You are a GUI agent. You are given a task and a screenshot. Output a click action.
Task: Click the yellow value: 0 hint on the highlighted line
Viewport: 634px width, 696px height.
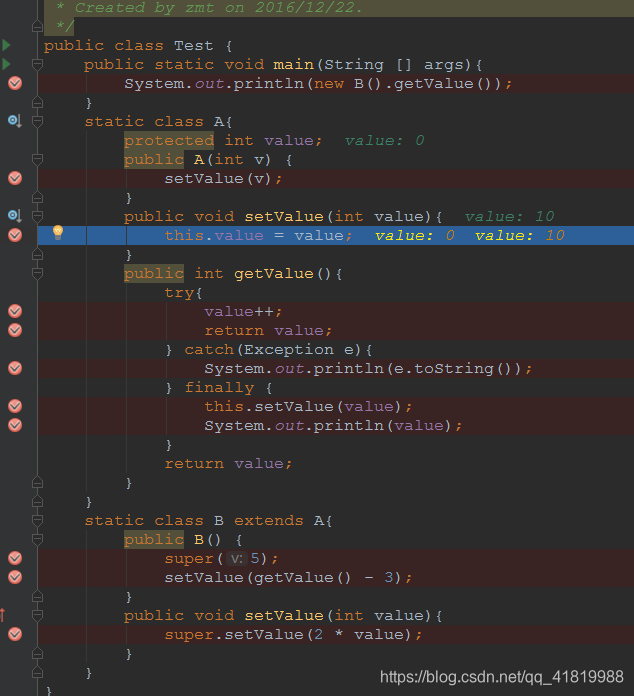pos(415,236)
